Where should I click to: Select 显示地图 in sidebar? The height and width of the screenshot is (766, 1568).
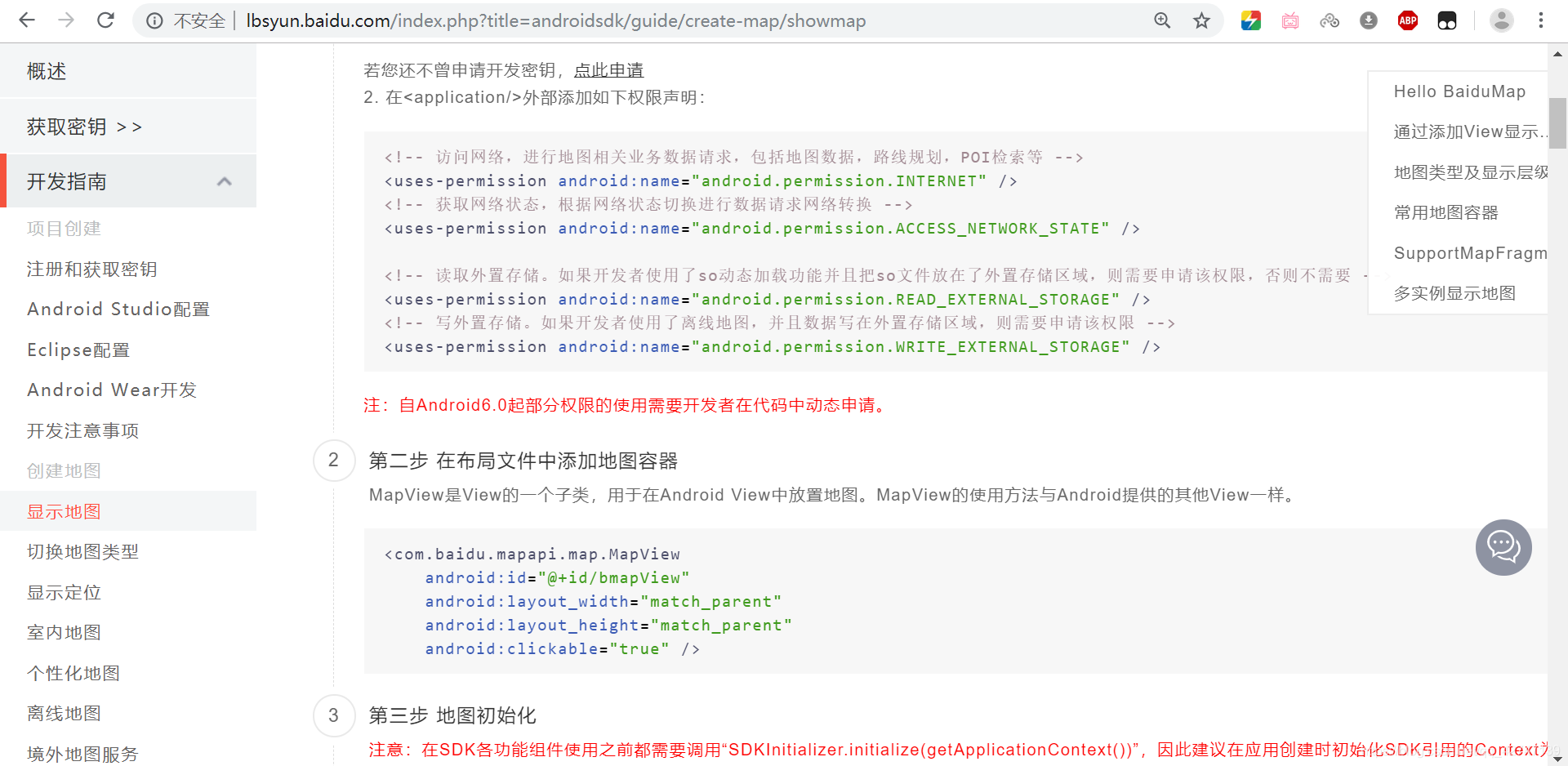[x=128, y=511]
